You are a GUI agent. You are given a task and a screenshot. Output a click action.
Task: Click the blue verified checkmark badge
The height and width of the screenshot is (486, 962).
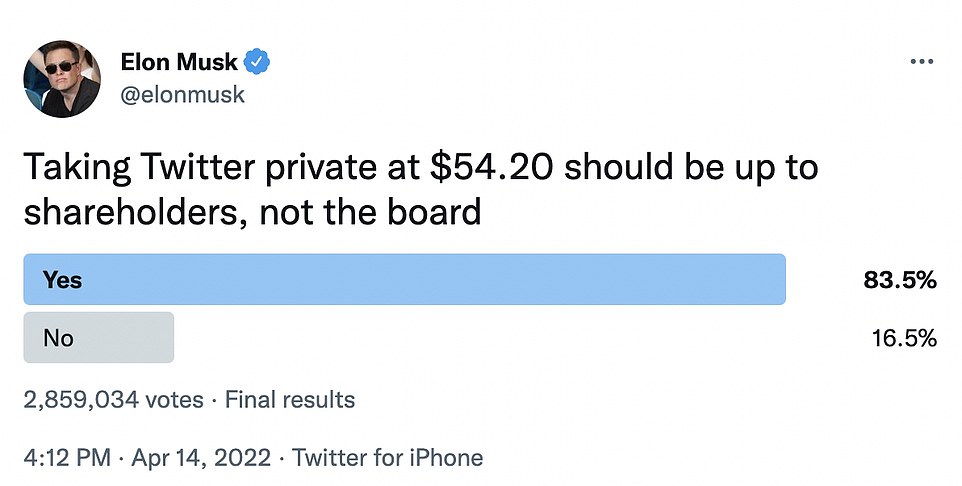click(258, 62)
